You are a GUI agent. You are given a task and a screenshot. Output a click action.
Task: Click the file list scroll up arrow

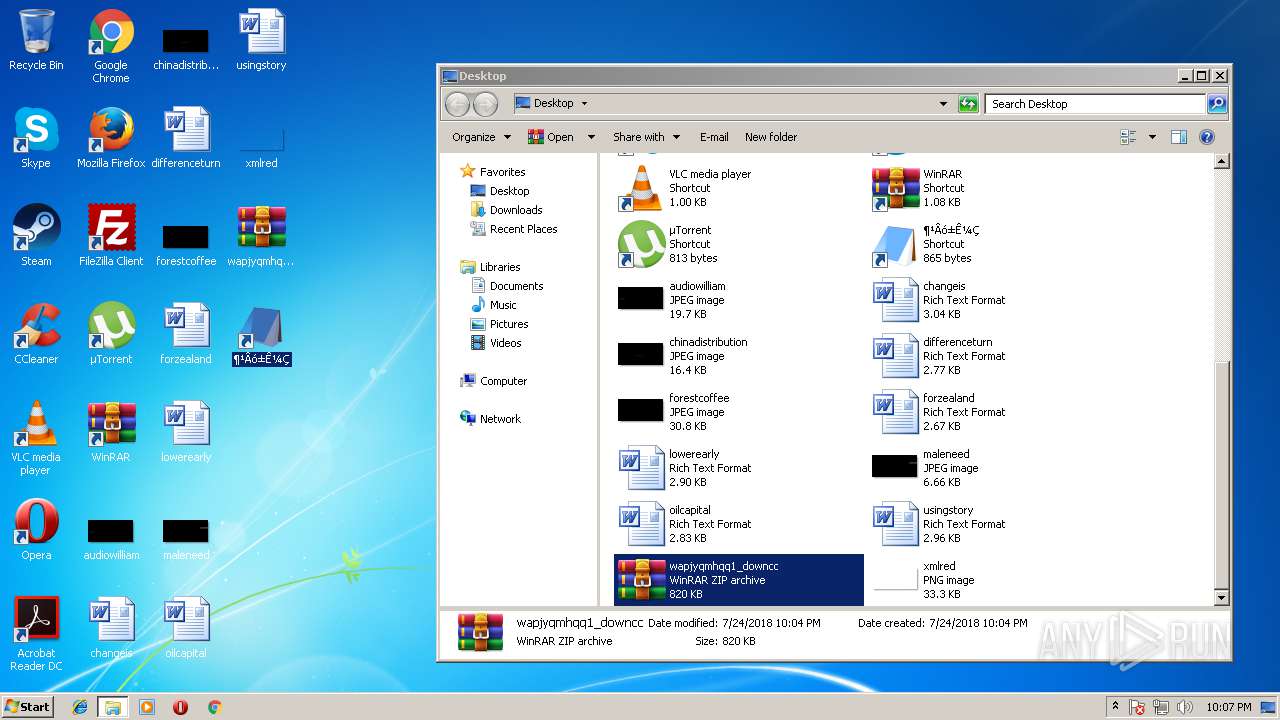click(1220, 162)
